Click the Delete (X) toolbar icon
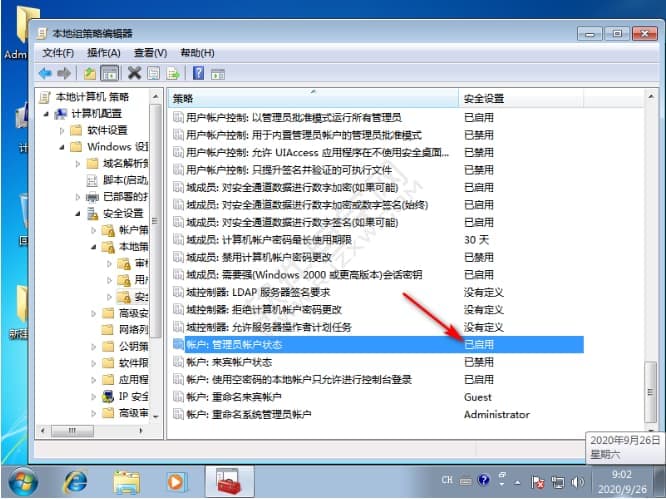This screenshot has height=499, width=666. [x=134, y=73]
